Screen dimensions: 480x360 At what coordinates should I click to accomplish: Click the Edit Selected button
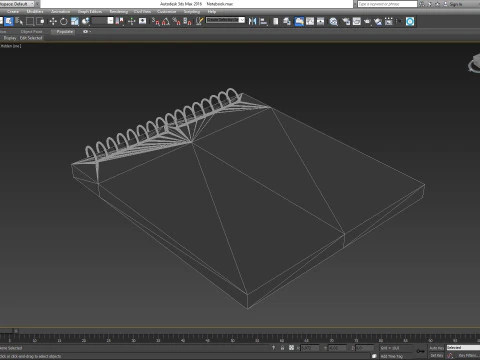[x=31, y=38]
